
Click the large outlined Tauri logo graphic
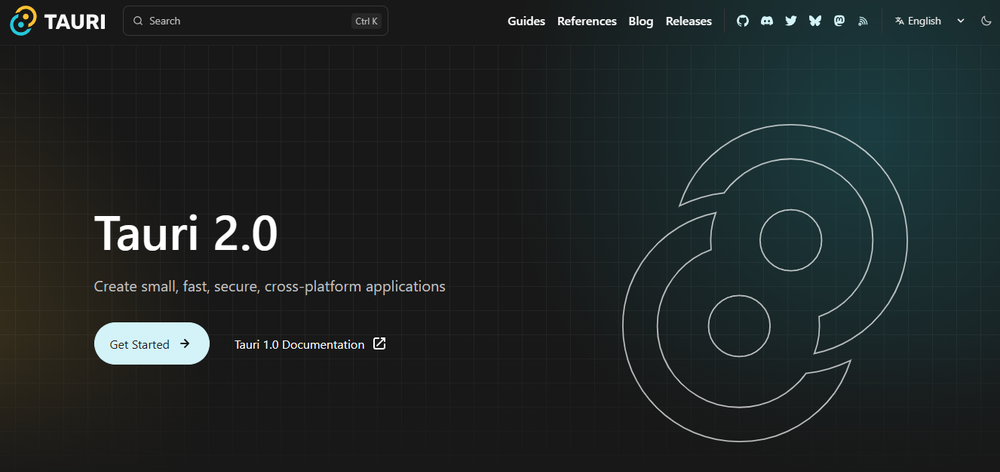click(765, 283)
